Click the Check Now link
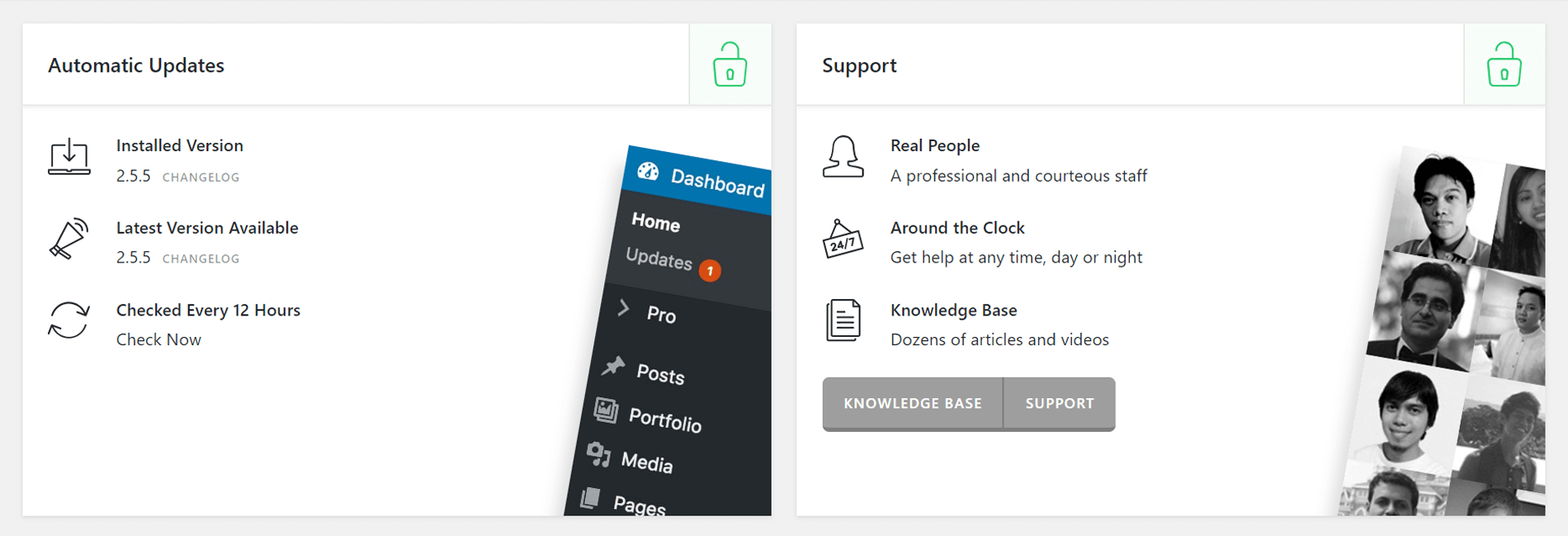This screenshot has height=536, width=1568. (158, 339)
